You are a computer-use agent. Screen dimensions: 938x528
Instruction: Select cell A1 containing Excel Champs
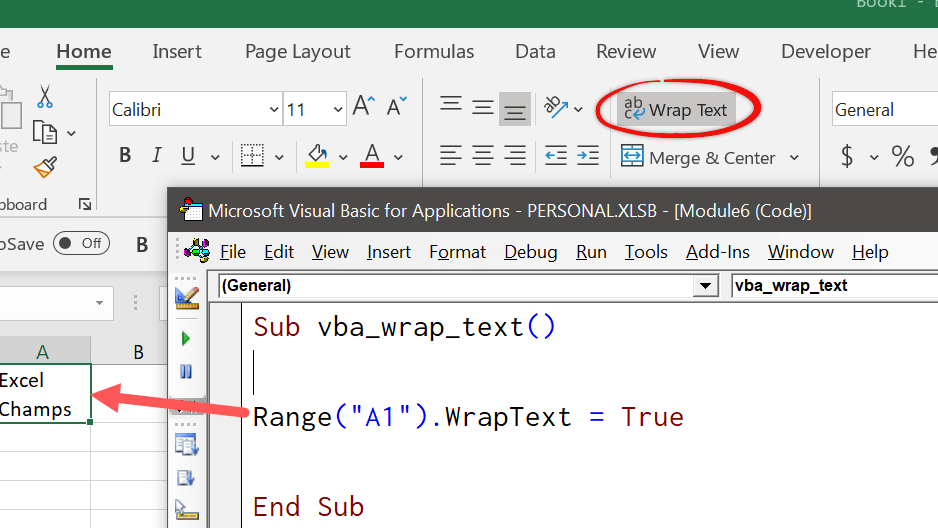pyautogui.click(x=45, y=393)
